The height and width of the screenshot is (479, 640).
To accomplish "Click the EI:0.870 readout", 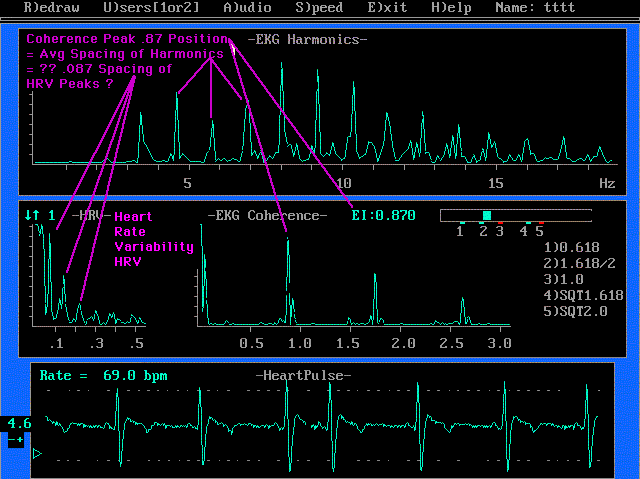I will click(x=384, y=215).
